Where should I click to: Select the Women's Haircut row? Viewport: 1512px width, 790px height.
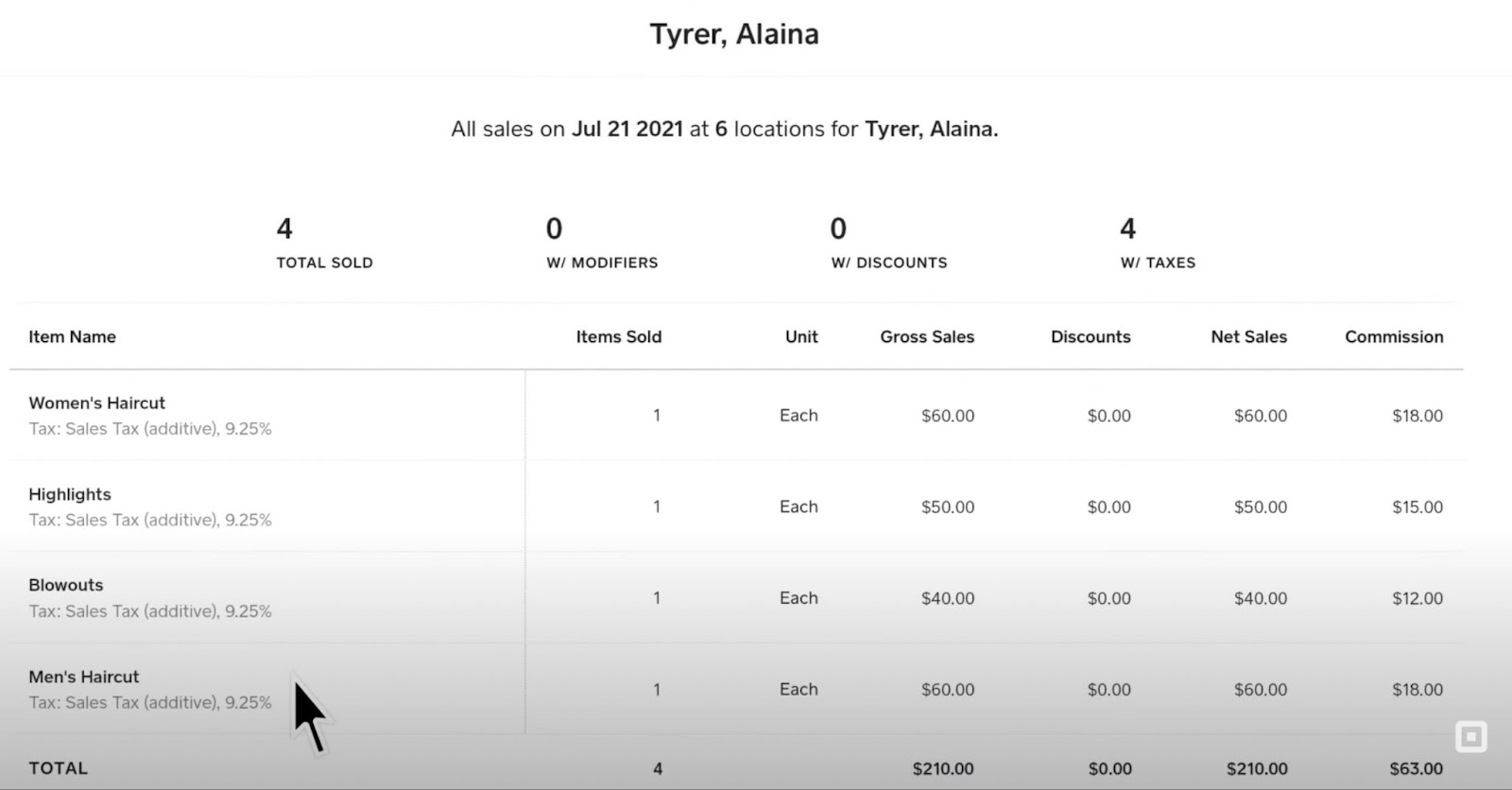[x=736, y=415]
